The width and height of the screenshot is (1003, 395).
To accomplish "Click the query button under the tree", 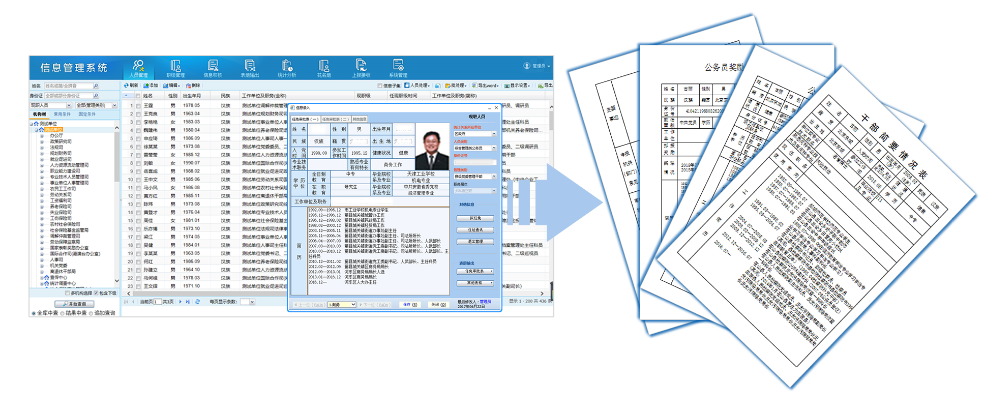I will click(x=74, y=304).
